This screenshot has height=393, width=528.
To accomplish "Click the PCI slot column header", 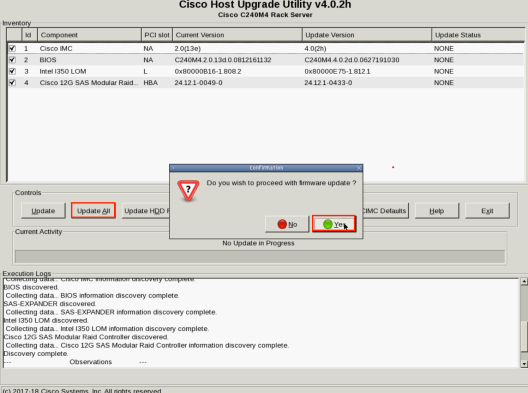I will [x=157, y=35].
